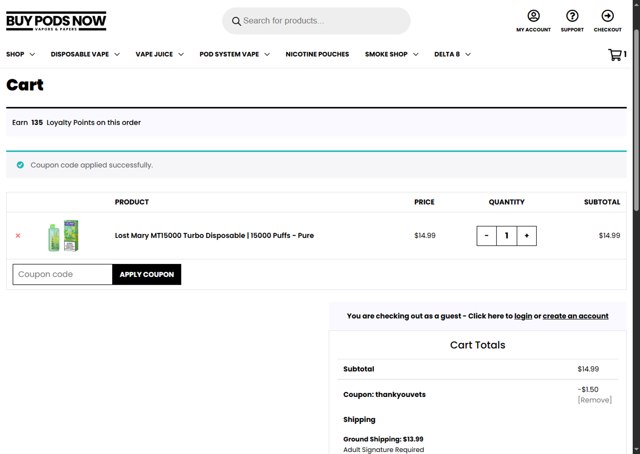This screenshot has height=454, width=640.
Task: Click the search magnifier icon
Action: (x=236, y=21)
